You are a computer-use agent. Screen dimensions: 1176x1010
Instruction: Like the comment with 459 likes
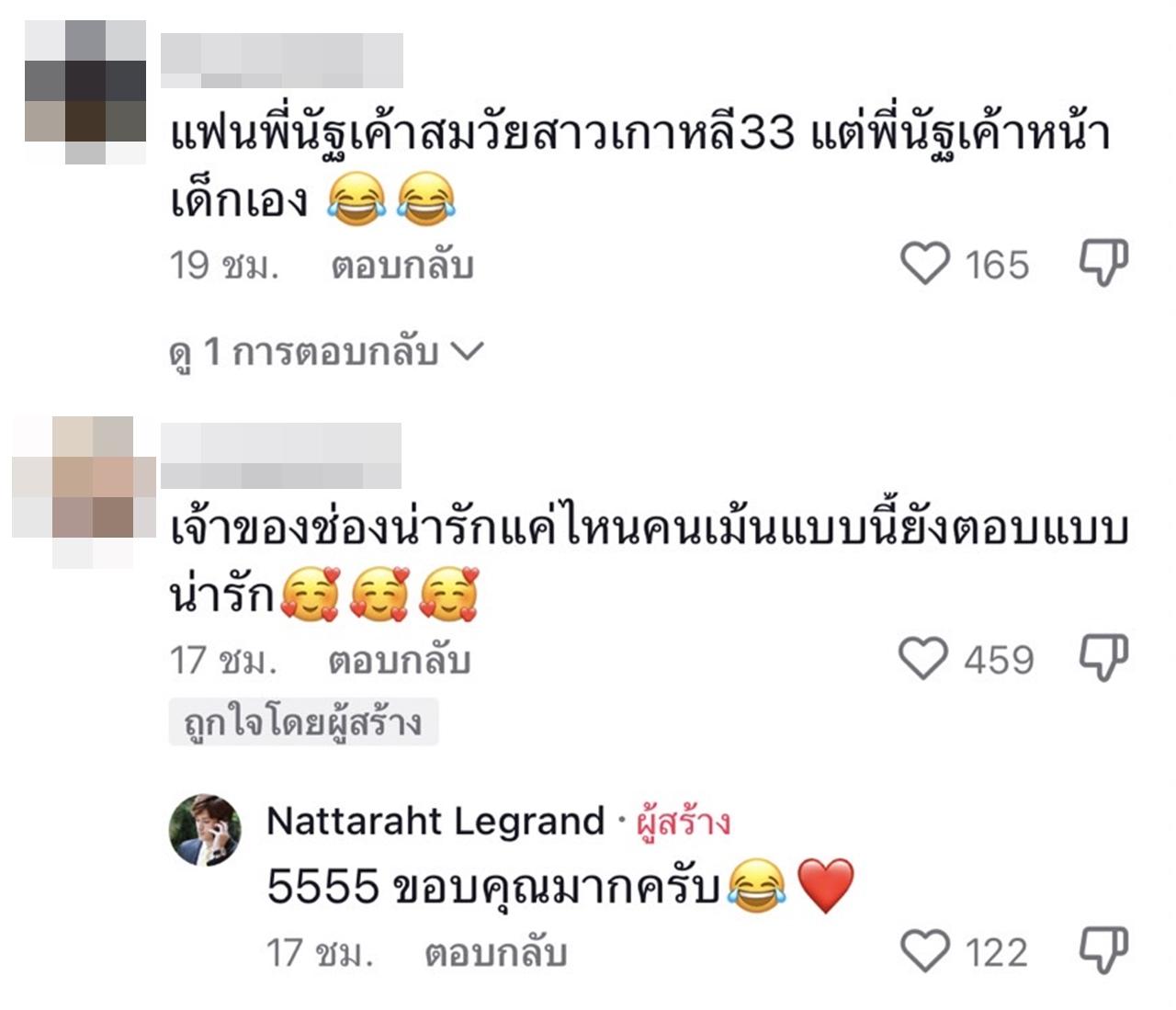922,659
